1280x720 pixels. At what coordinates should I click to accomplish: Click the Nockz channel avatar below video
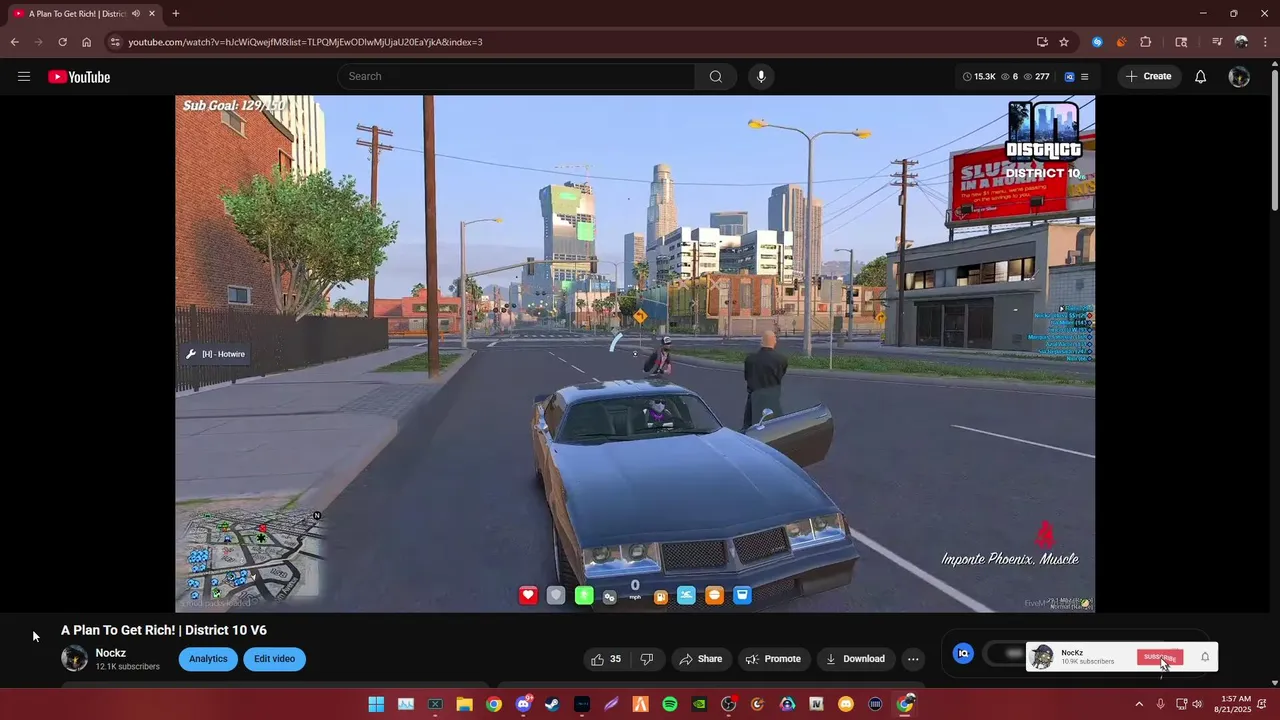tap(75, 658)
